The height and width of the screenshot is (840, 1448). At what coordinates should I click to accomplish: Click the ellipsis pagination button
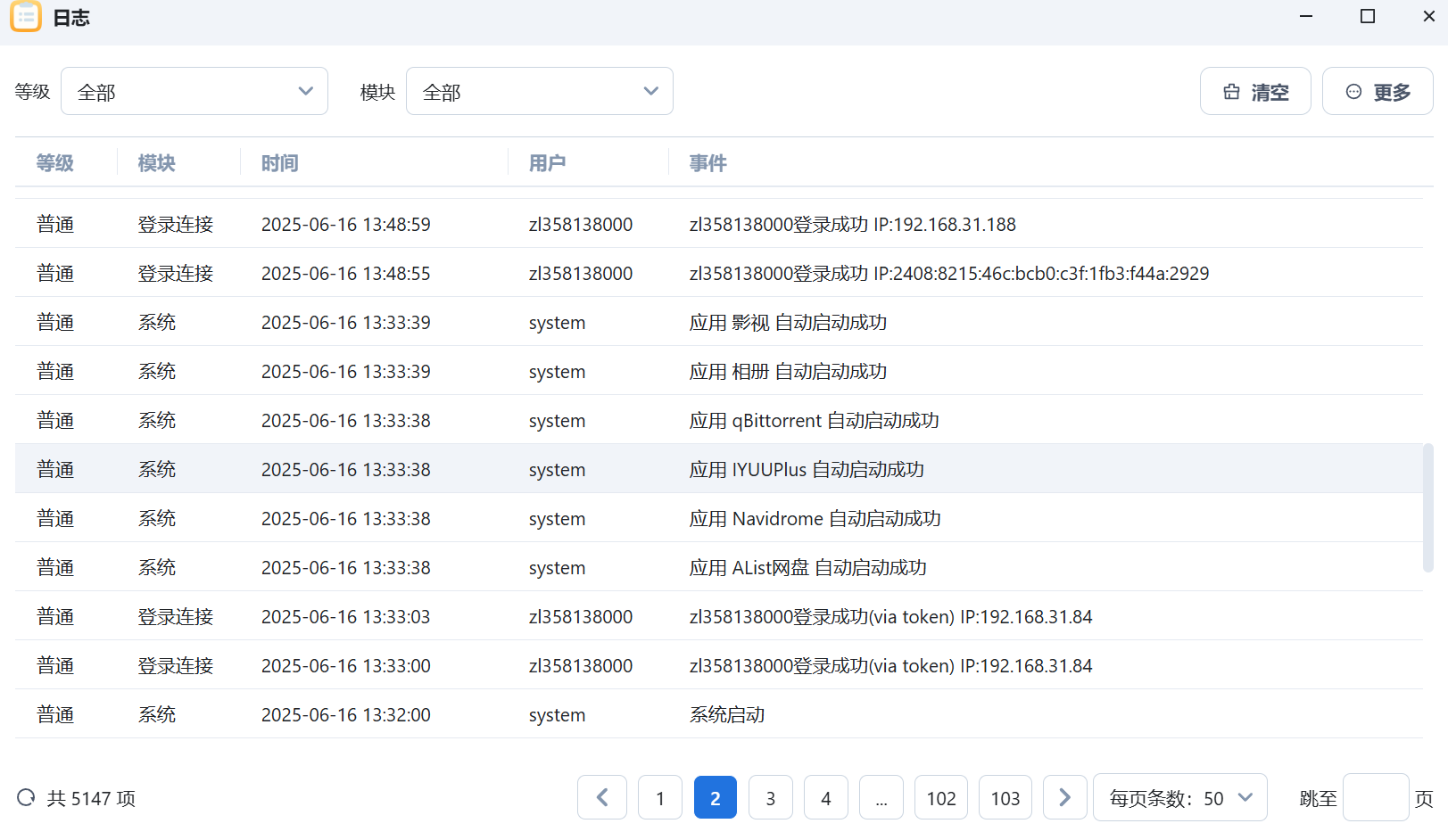click(881, 797)
